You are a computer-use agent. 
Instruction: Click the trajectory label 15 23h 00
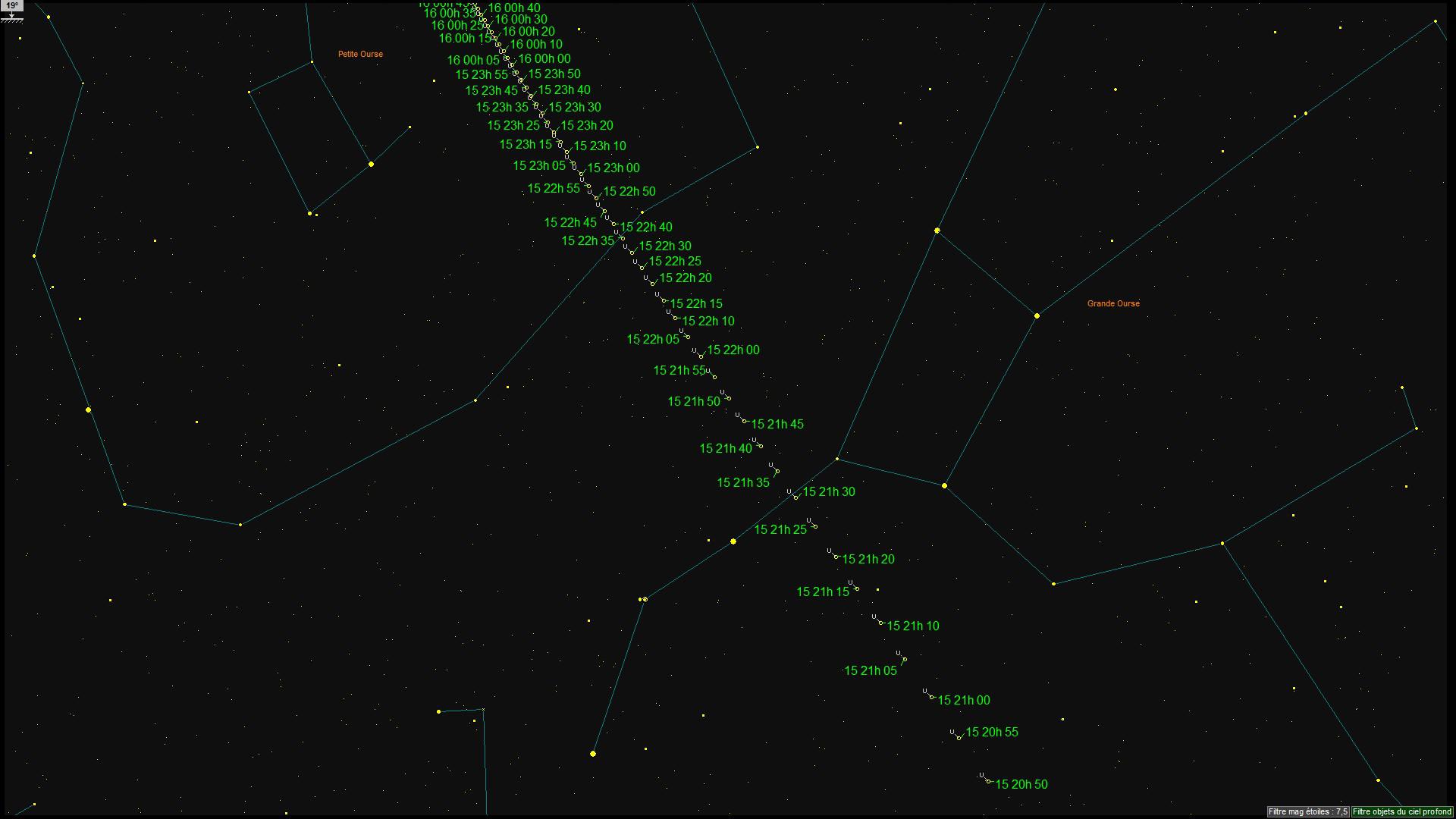(613, 168)
